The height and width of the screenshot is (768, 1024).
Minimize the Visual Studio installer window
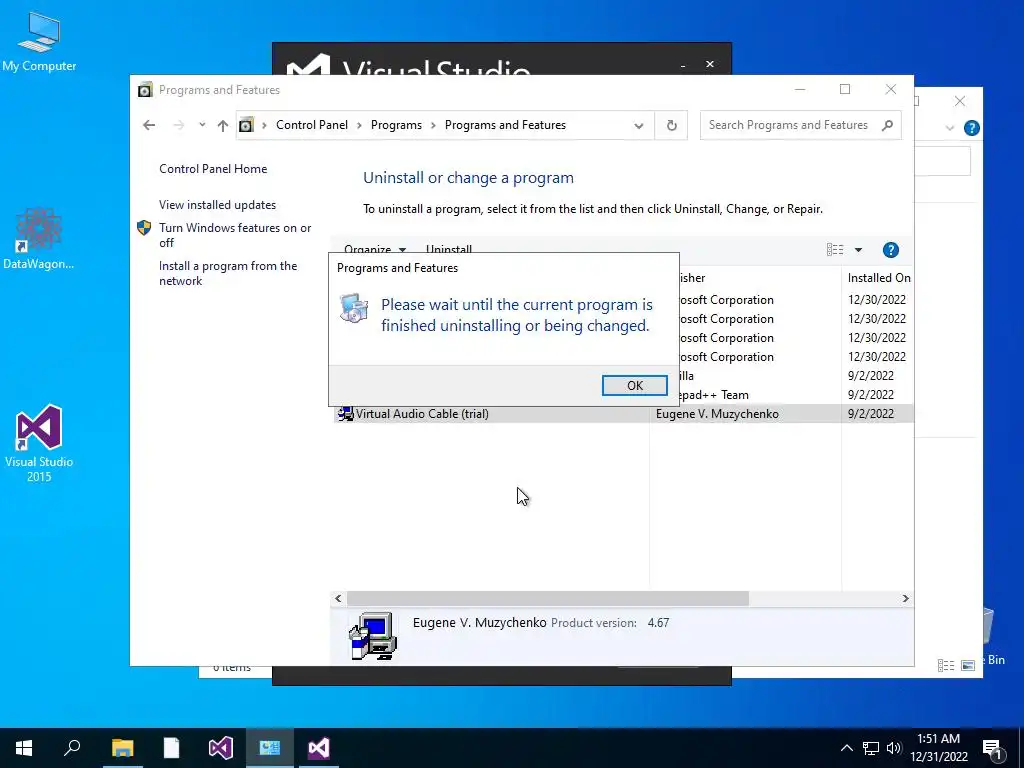pyautogui.click(x=683, y=65)
